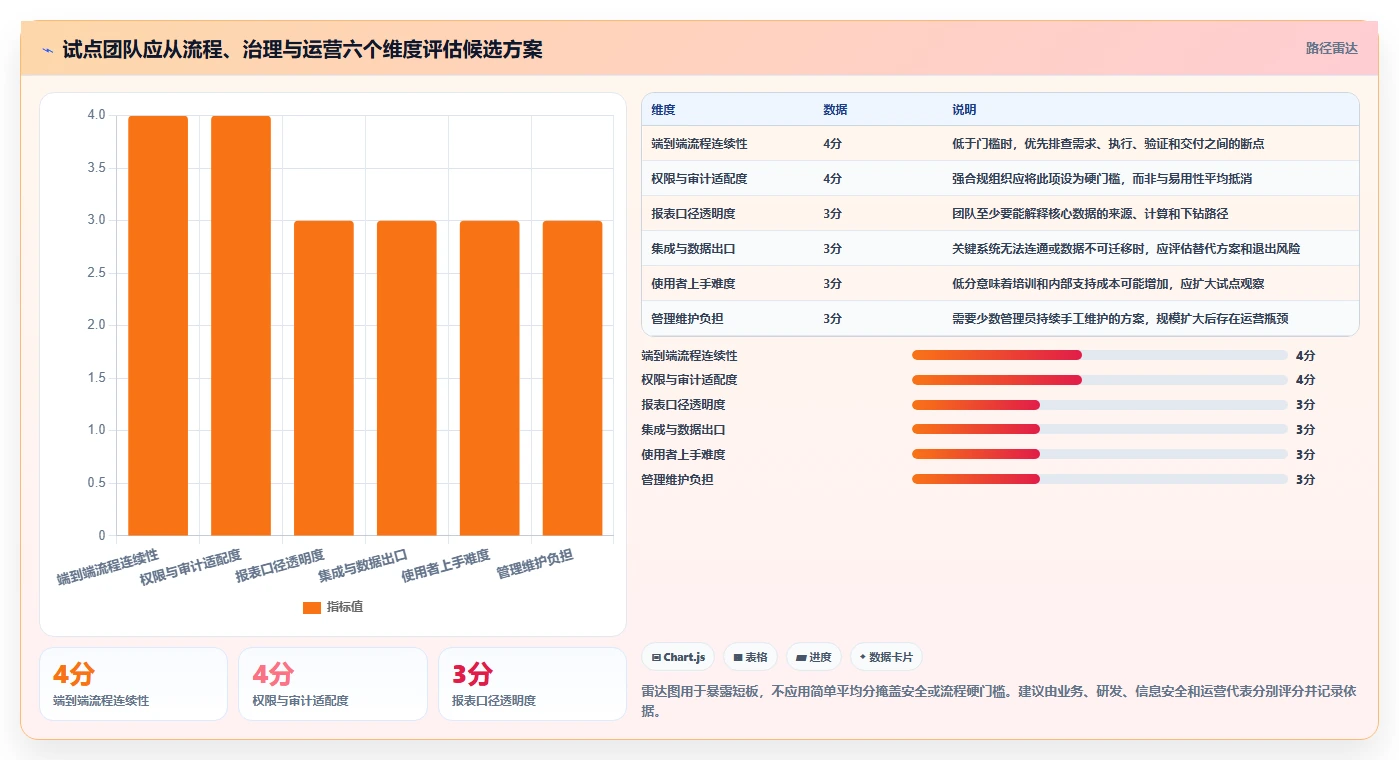
Task: Click the 4分 score in the 权限与审计适配度 table row
Action: pyautogui.click(x=832, y=179)
